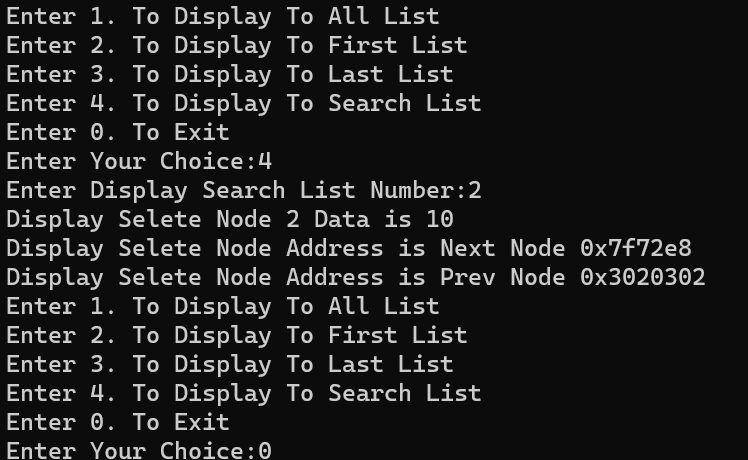Click the Next Node address 0x7f72e8

tap(636, 248)
